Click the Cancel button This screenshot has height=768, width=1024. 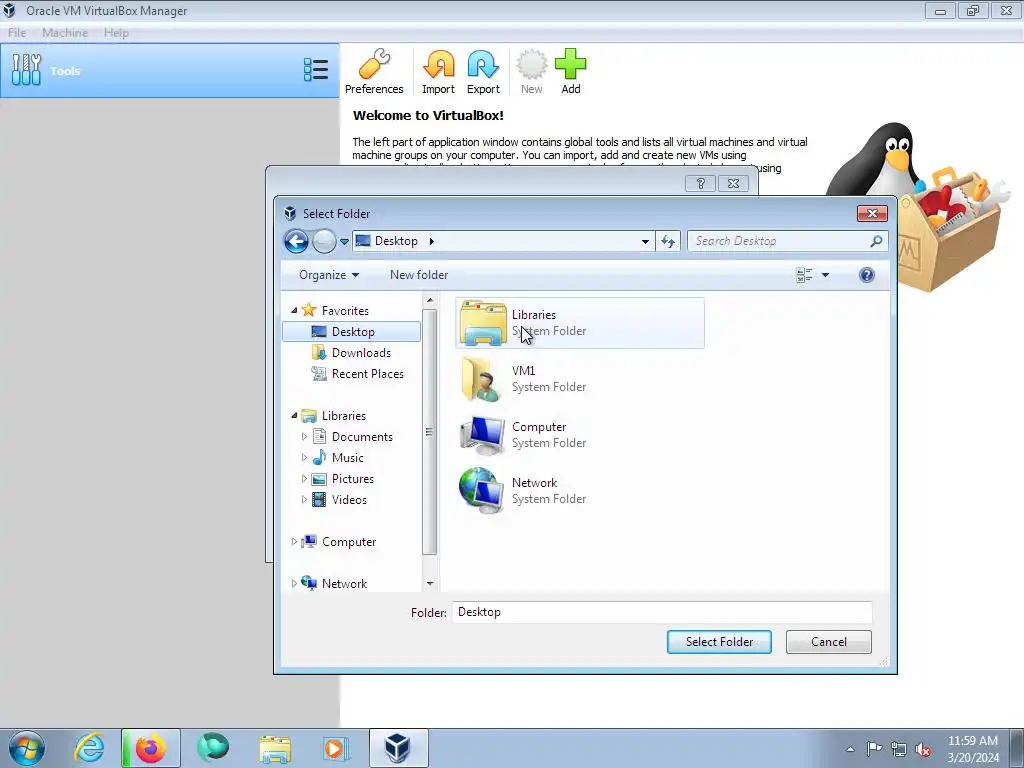829,641
